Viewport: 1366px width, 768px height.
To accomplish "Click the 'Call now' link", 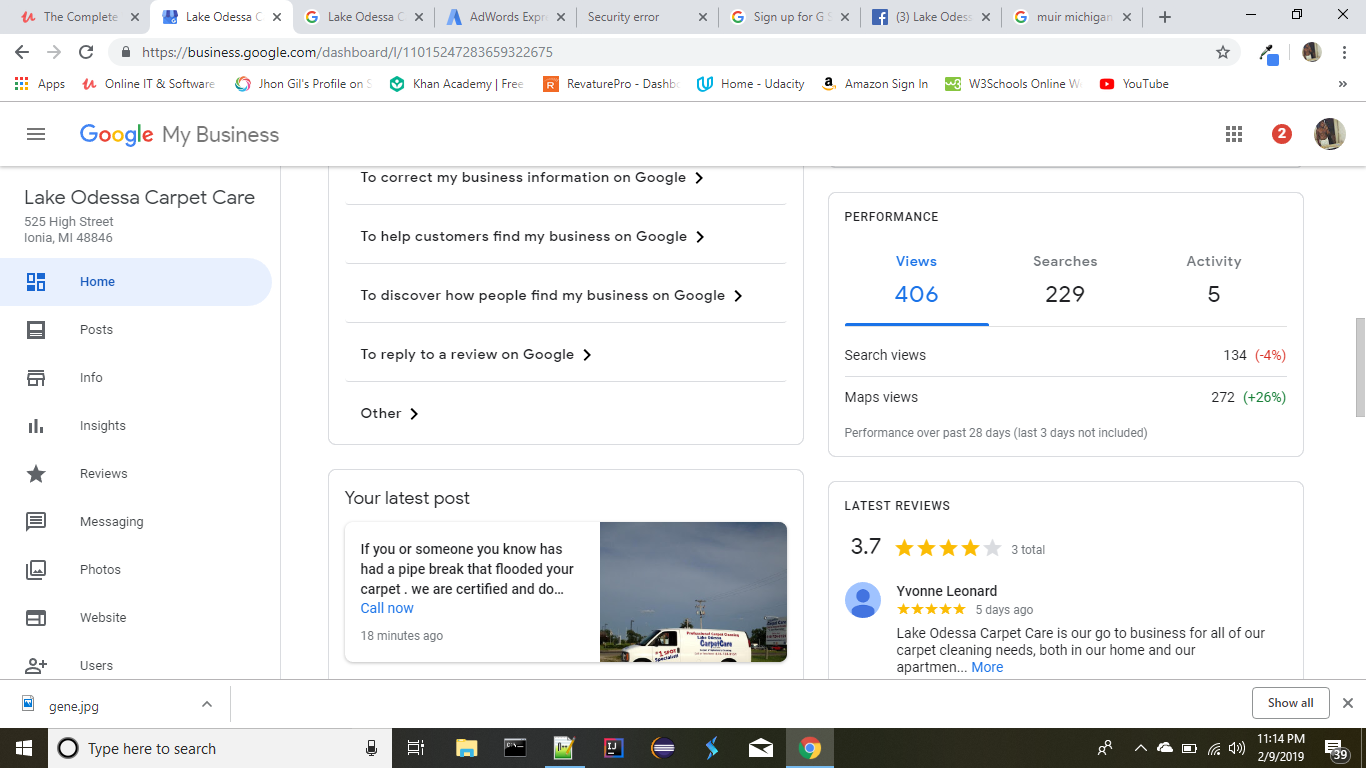I will pyautogui.click(x=386, y=608).
